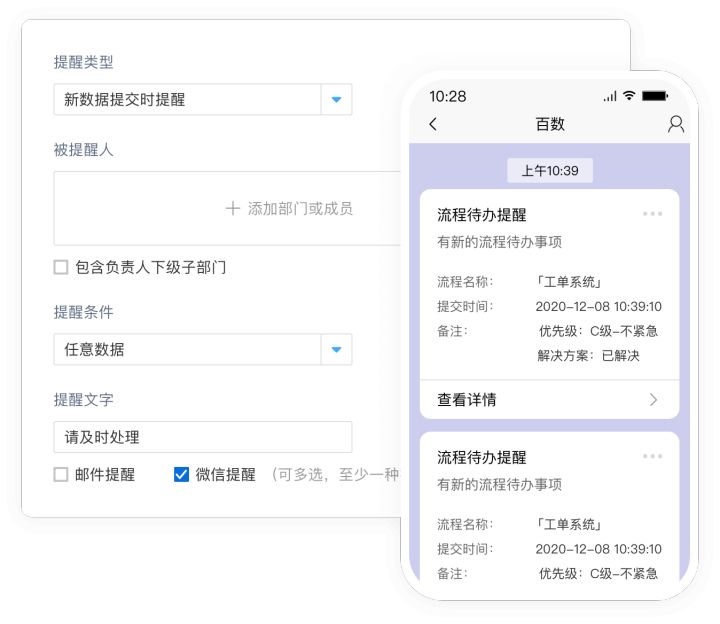This screenshot has width=720, height=624.
Task: Open the first card's three-dot menu
Action: point(652,214)
